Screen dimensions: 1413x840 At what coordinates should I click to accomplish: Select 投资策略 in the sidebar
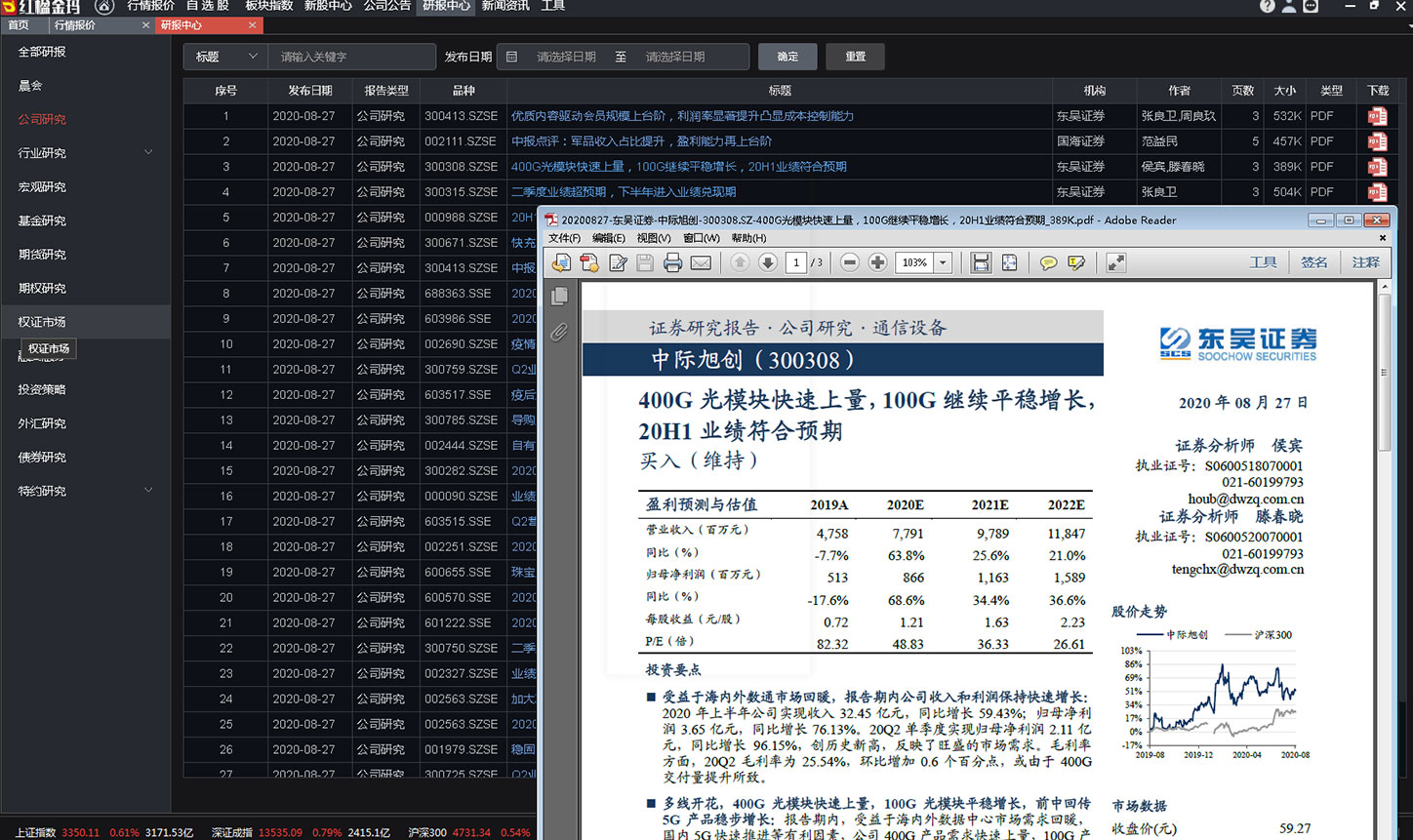[x=42, y=389]
